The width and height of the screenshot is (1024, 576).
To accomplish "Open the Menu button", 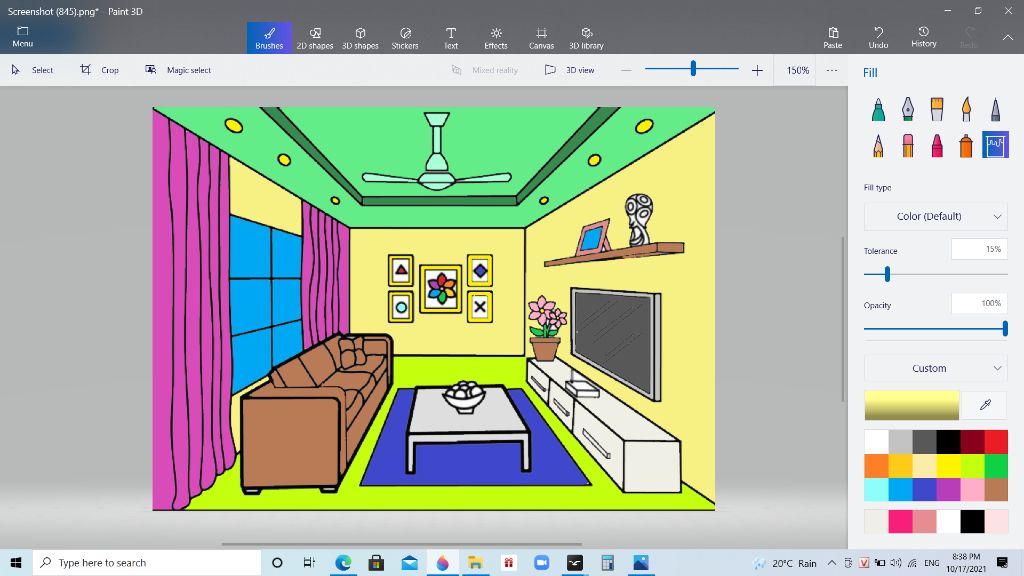I will point(23,37).
